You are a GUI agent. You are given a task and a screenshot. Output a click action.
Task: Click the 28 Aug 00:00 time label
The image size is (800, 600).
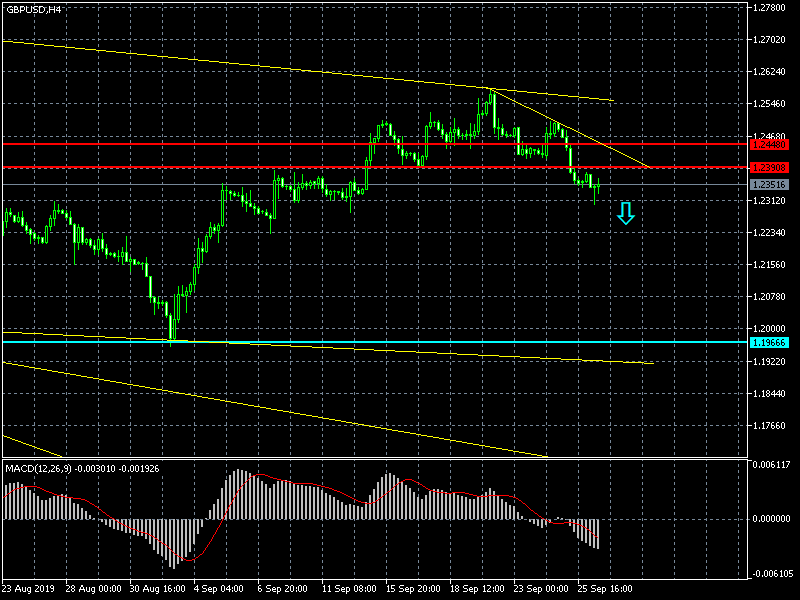click(x=93, y=589)
